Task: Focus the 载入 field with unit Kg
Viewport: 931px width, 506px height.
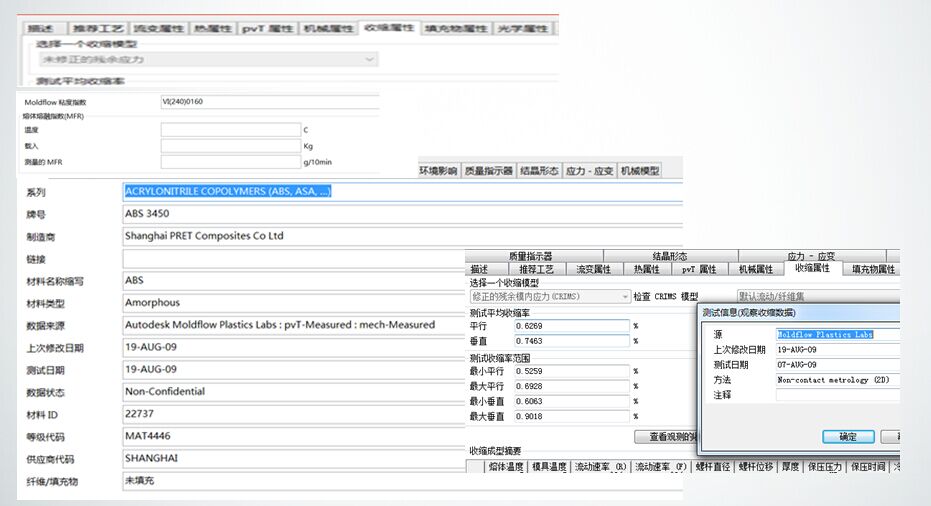Action: (231, 146)
